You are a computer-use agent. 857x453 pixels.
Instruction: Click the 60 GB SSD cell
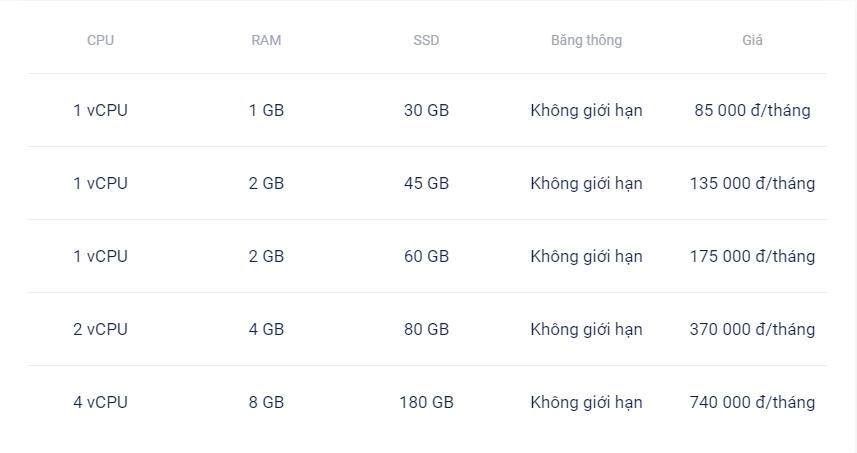pos(426,256)
